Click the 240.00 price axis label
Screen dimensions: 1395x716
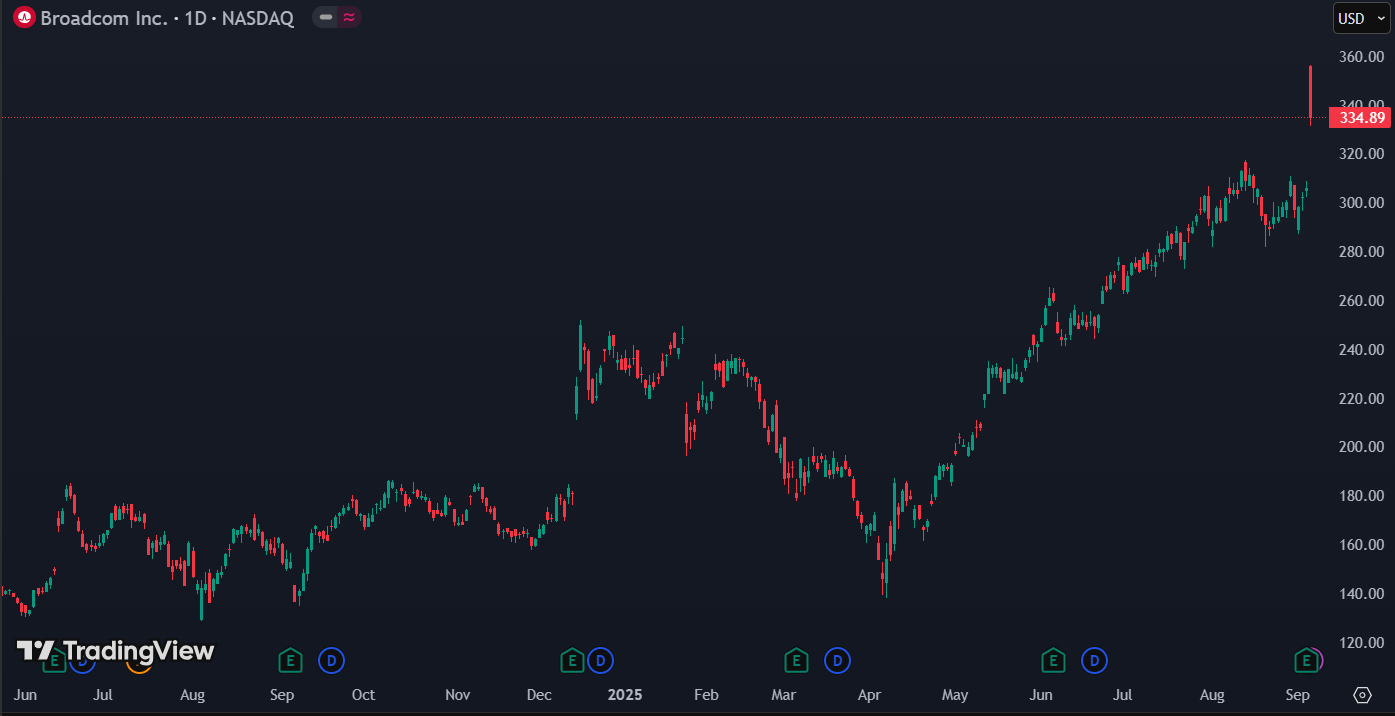1361,350
